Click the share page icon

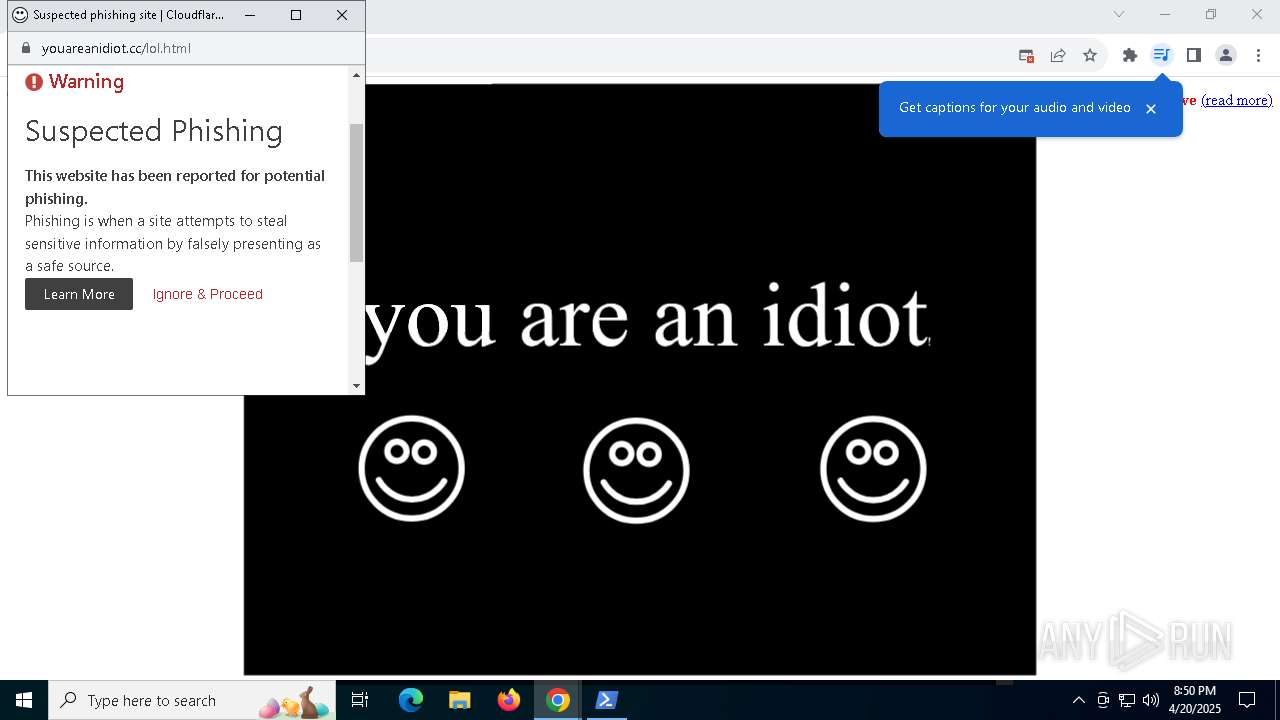[1058, 55]
